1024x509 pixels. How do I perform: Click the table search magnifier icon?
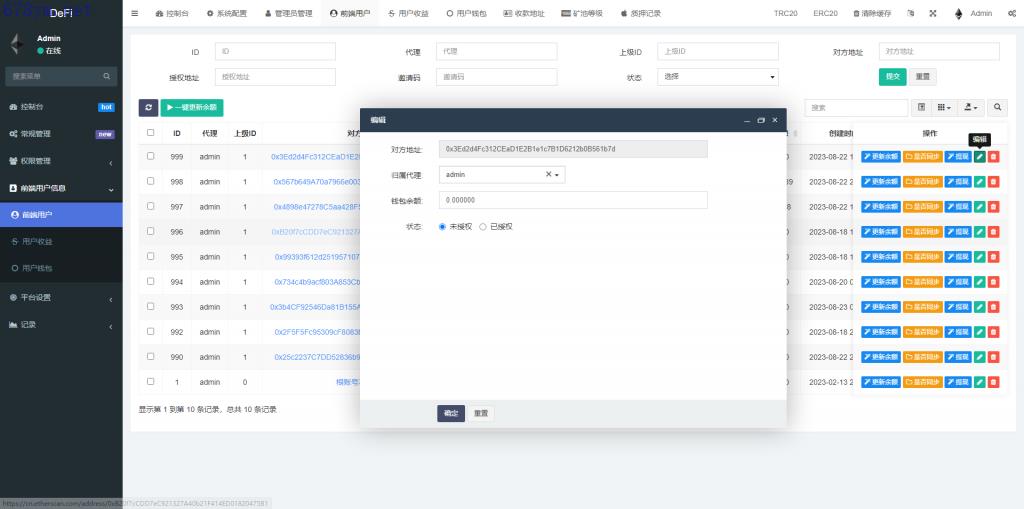997,107
